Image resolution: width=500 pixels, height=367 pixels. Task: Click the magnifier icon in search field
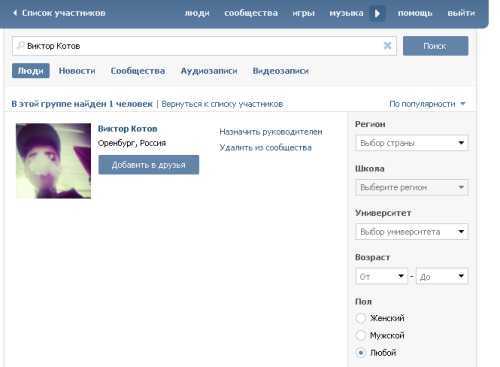click(20, 45)
